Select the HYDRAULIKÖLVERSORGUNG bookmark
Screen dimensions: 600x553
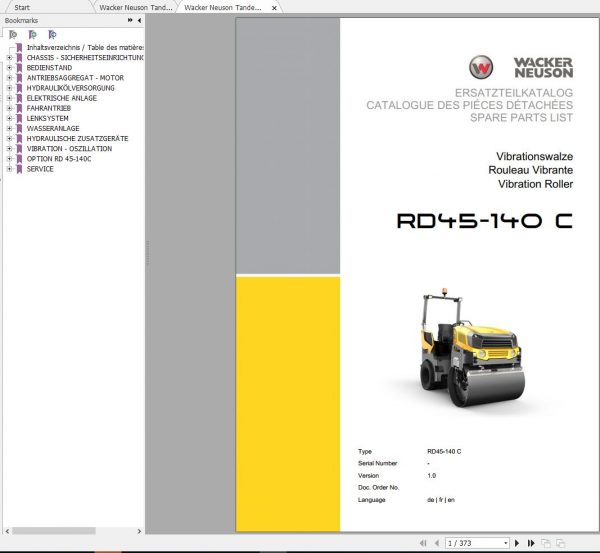click(70, 88)
